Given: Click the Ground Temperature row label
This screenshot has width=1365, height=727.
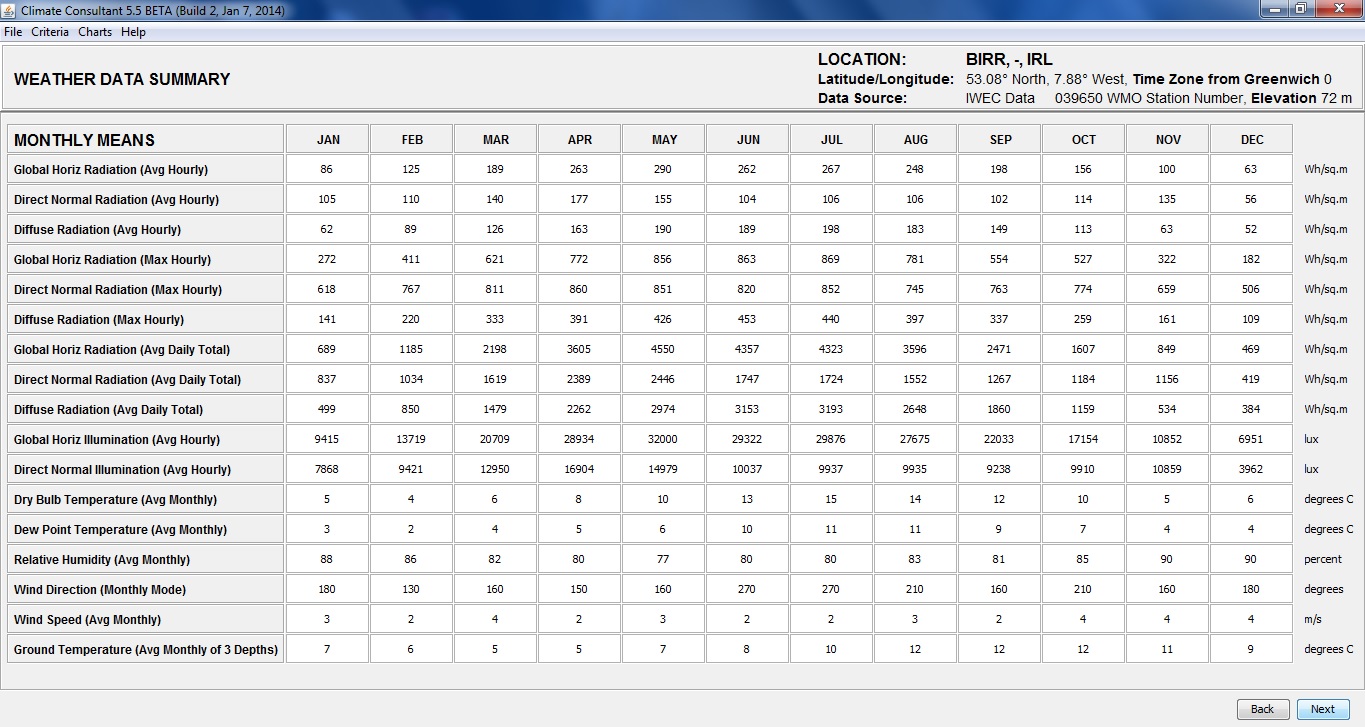Looking at the screenshot, I should [x=145, y=650].
